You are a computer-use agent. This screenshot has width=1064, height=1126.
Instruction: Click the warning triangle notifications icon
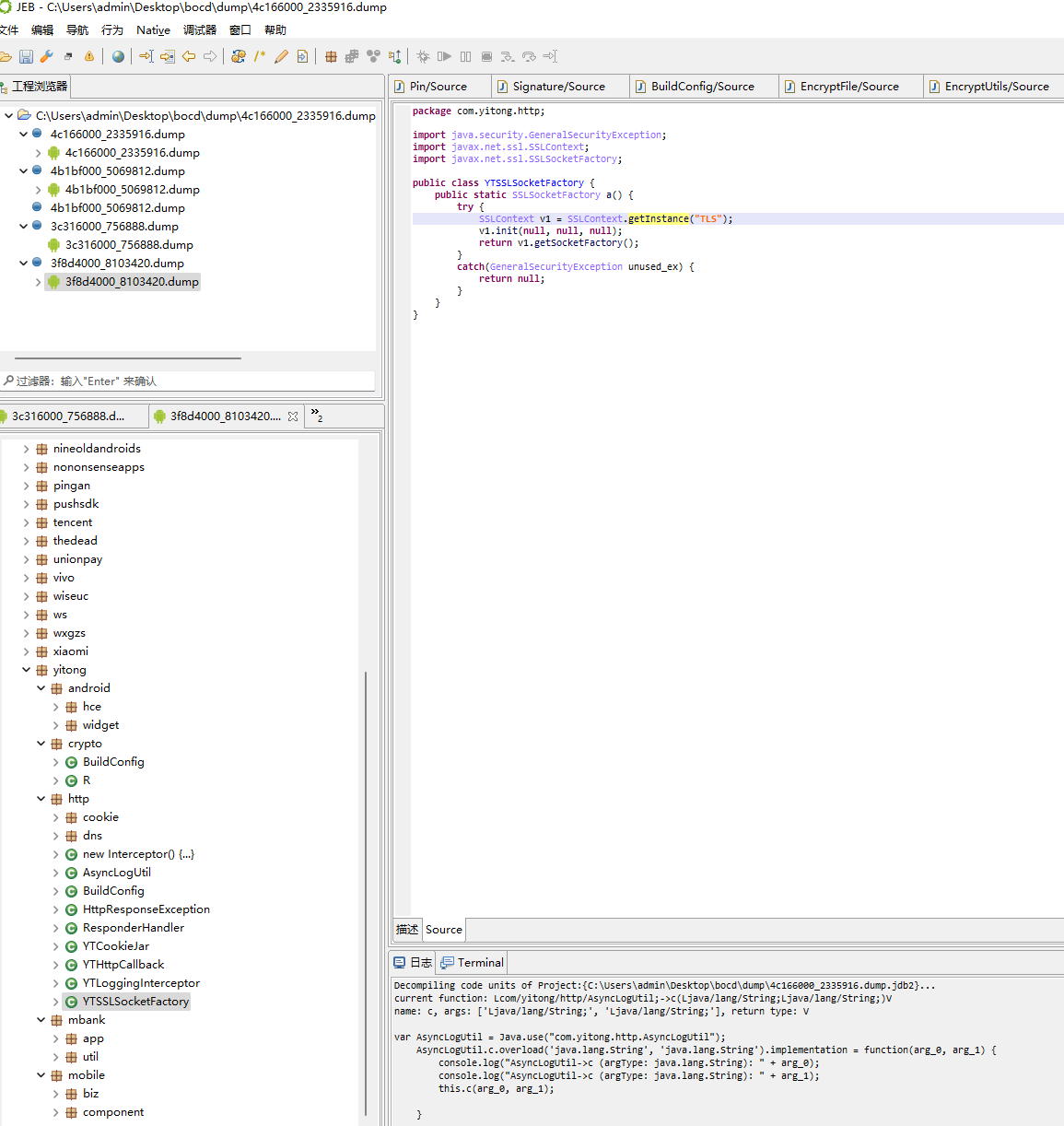pos(89,56)
